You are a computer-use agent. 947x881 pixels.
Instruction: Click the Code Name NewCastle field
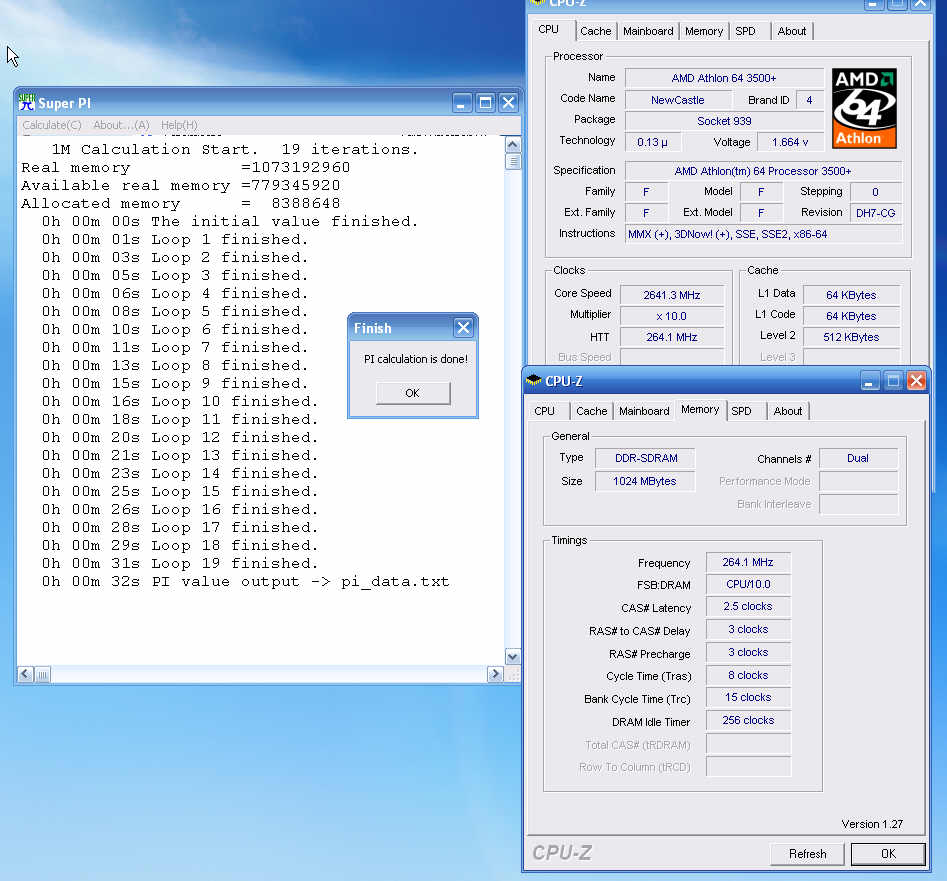[x=678, y=100]
